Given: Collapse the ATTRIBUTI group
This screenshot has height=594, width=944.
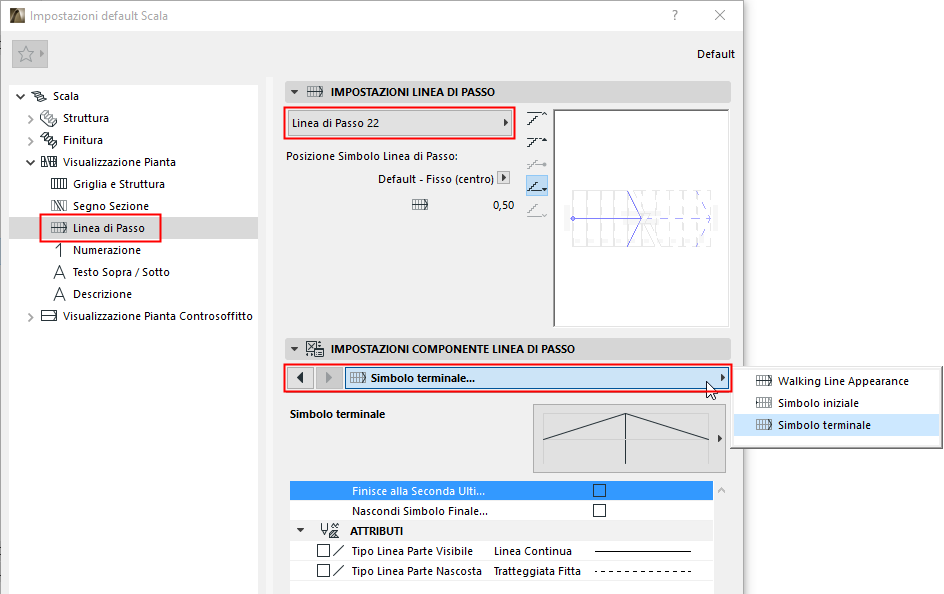Looking at the screenshot, I should point(300,531).
